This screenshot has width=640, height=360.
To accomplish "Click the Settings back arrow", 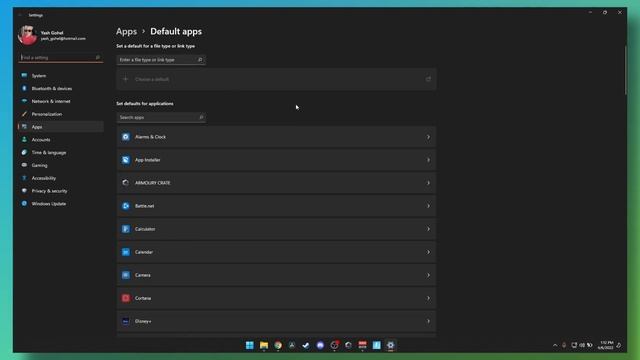I will tap(20, 15).
